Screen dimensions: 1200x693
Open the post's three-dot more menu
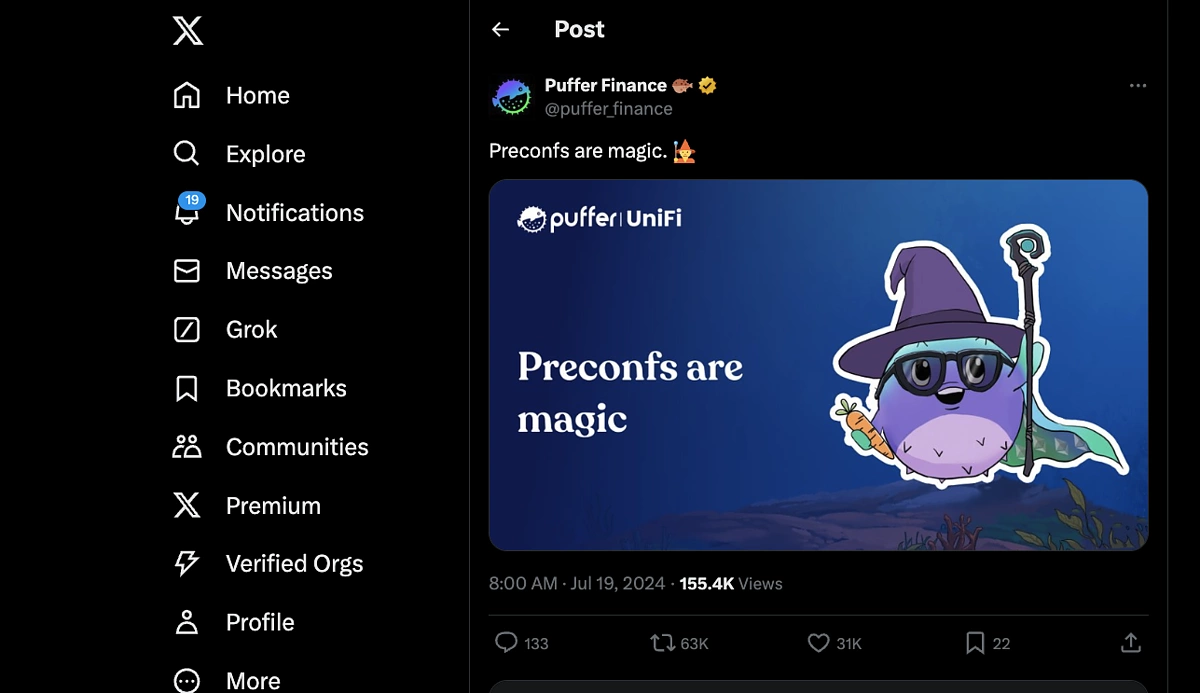tap(1138, 86)
